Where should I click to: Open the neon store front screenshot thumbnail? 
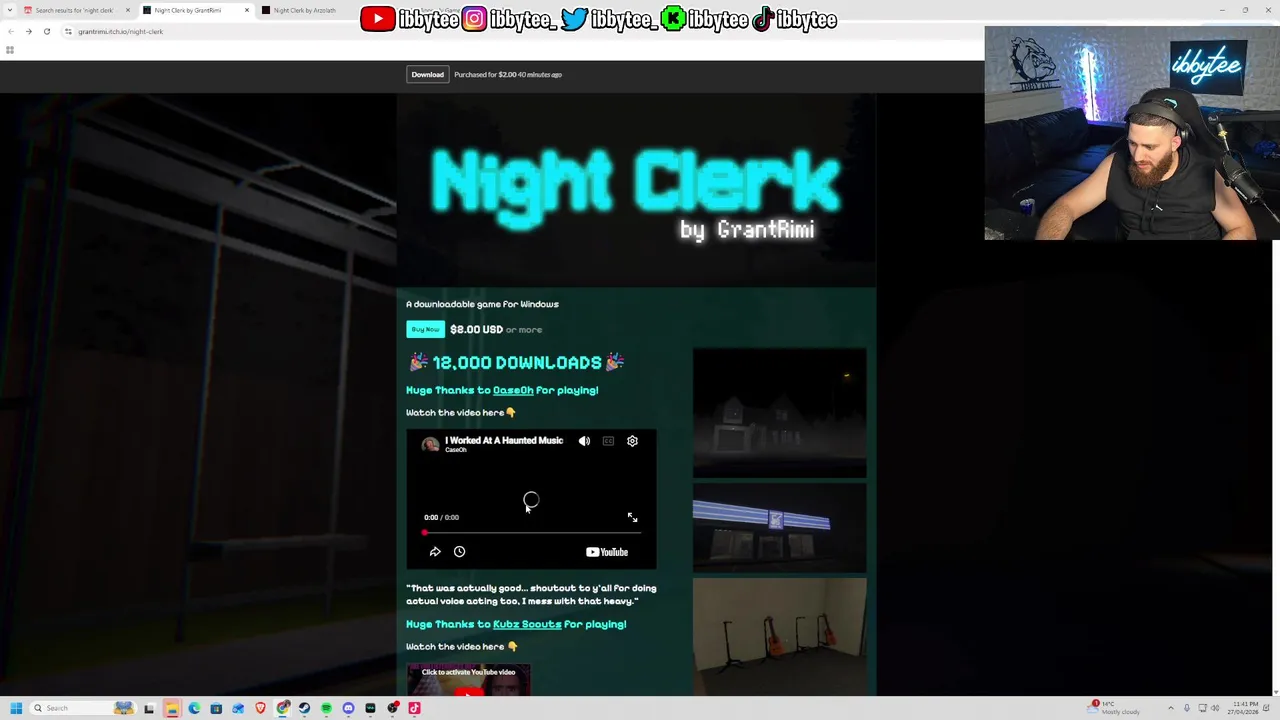tap(780, 528)
